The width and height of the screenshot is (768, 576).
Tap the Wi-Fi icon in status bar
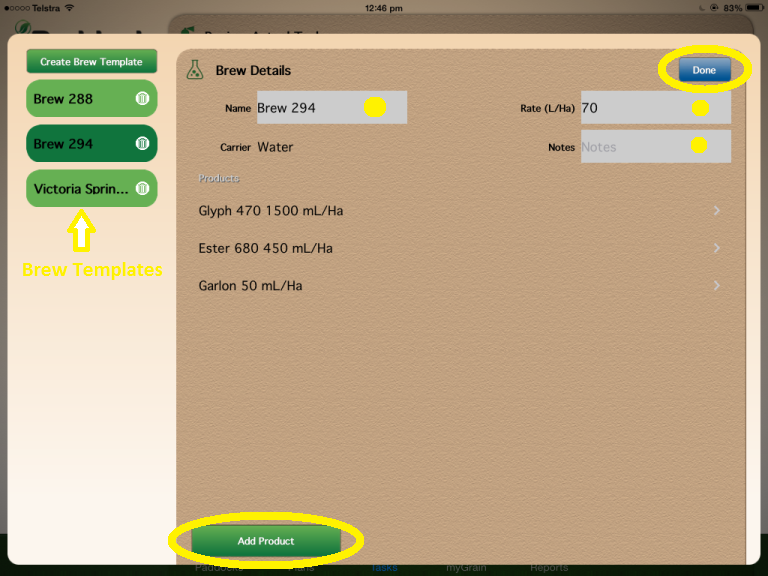click(69, 8)
